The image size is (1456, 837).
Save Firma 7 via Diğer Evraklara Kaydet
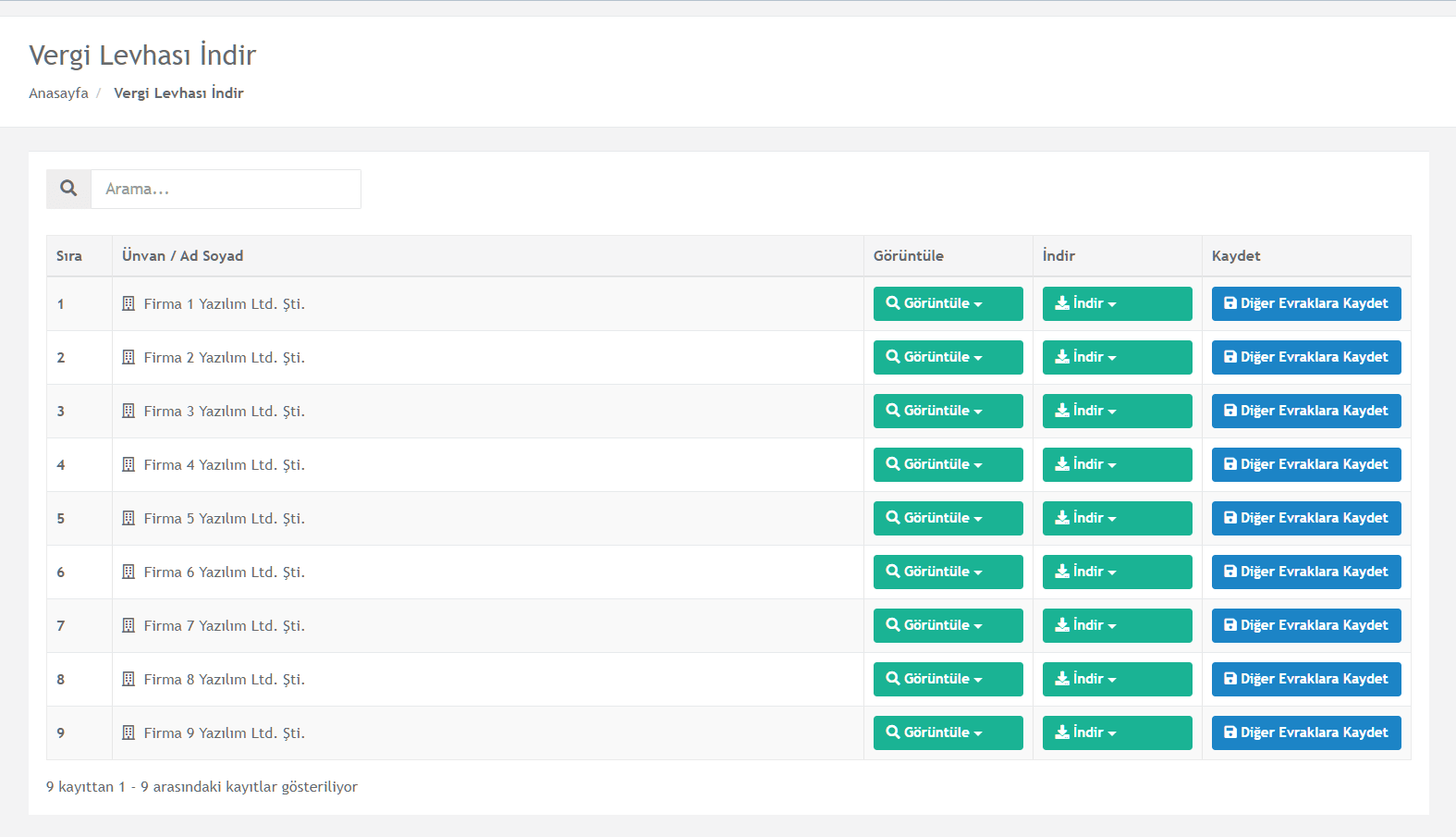1306,625
